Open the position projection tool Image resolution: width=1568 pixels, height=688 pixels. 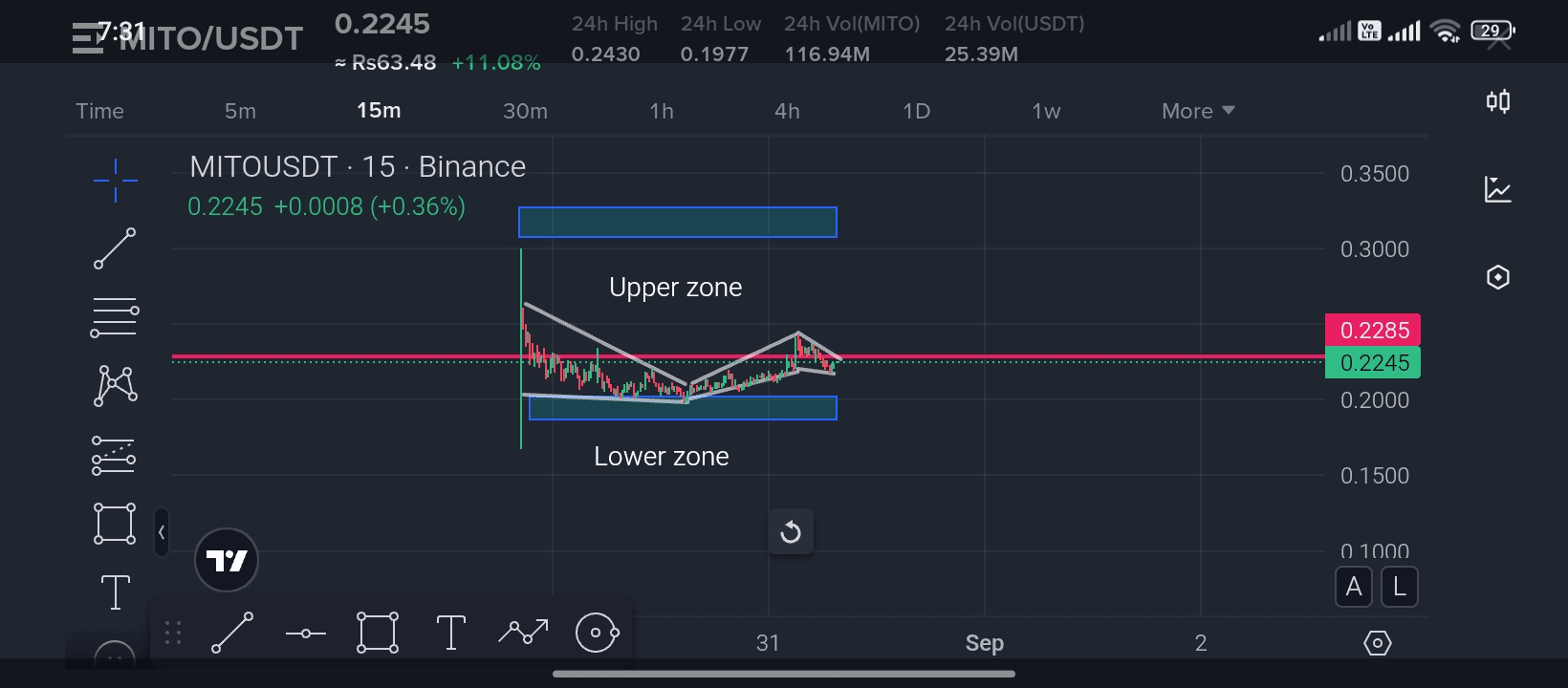coord(115,455)
